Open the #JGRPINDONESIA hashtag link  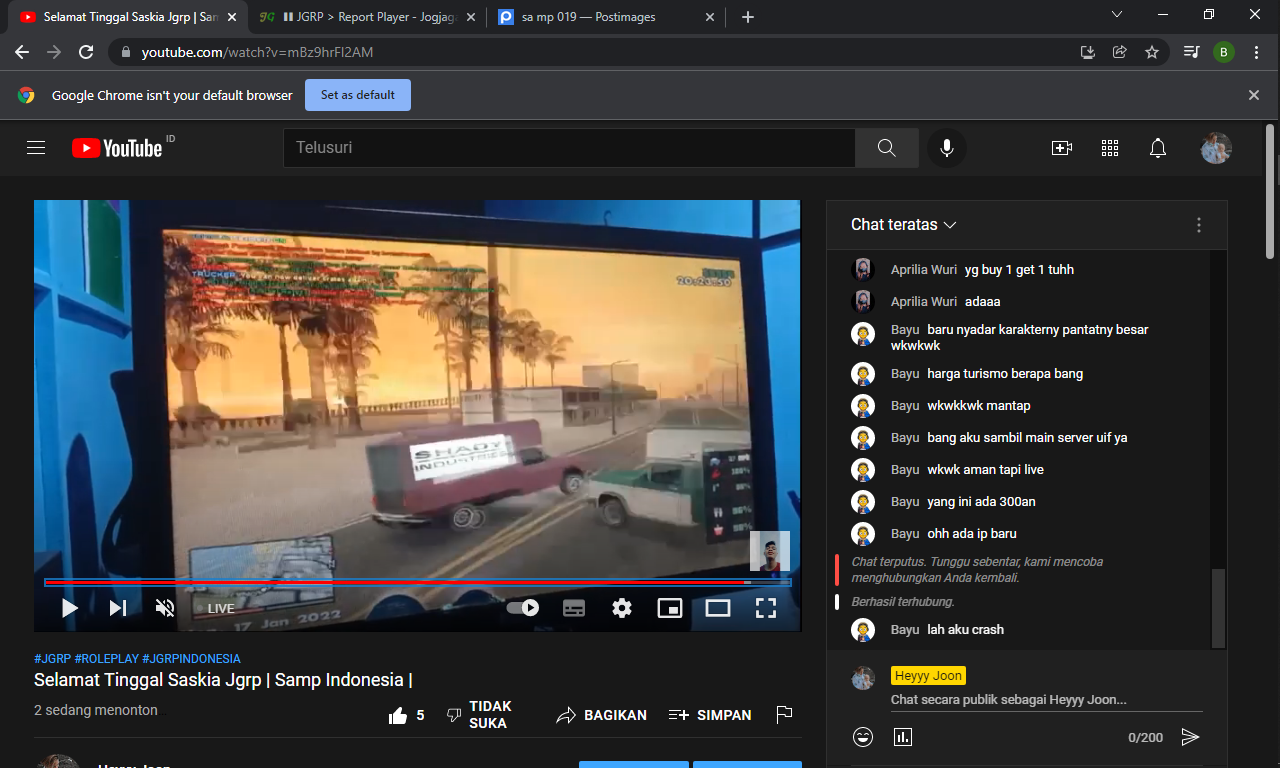192,659
